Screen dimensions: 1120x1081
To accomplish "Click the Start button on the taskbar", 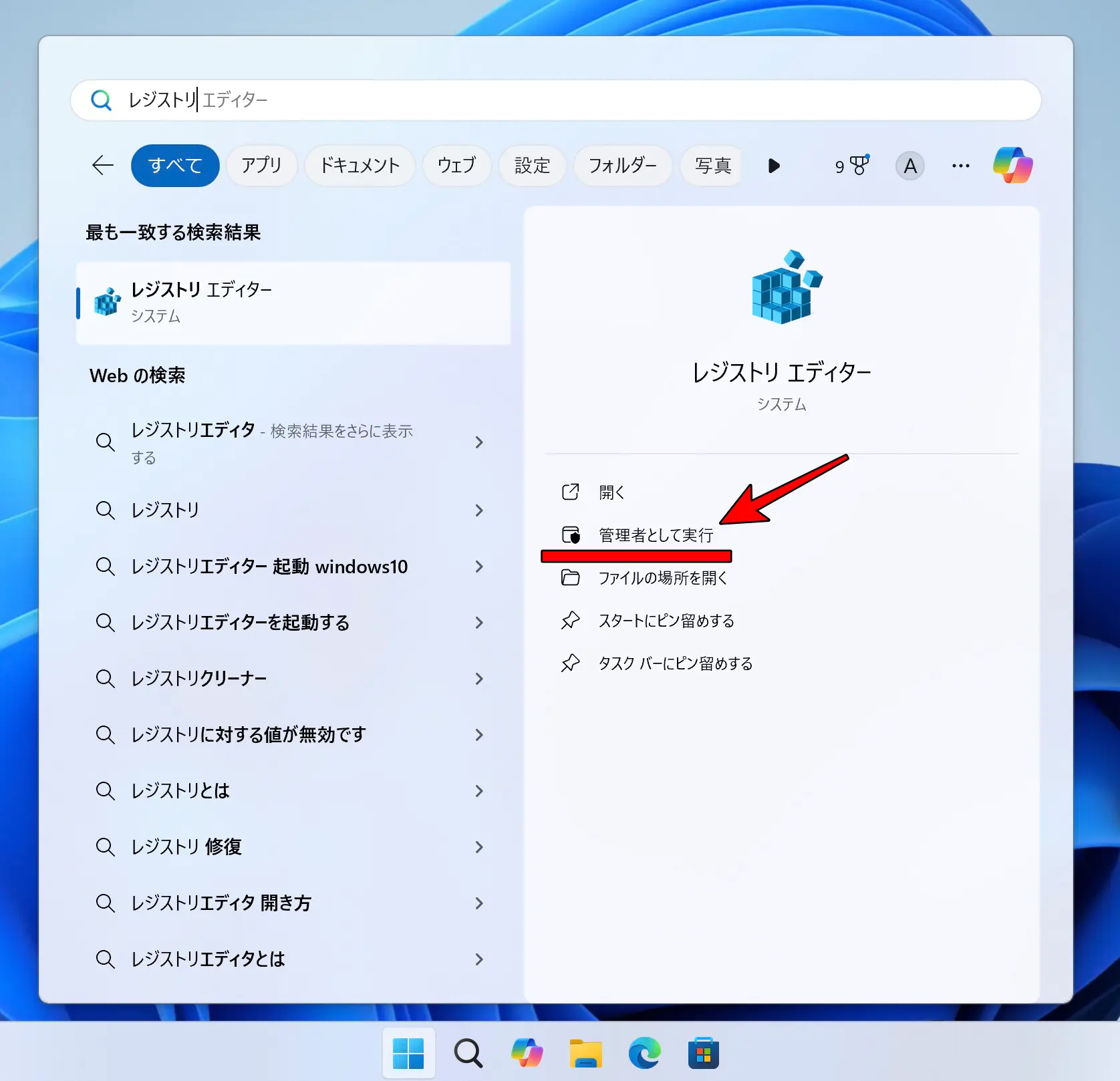I will click(408, 1052).
